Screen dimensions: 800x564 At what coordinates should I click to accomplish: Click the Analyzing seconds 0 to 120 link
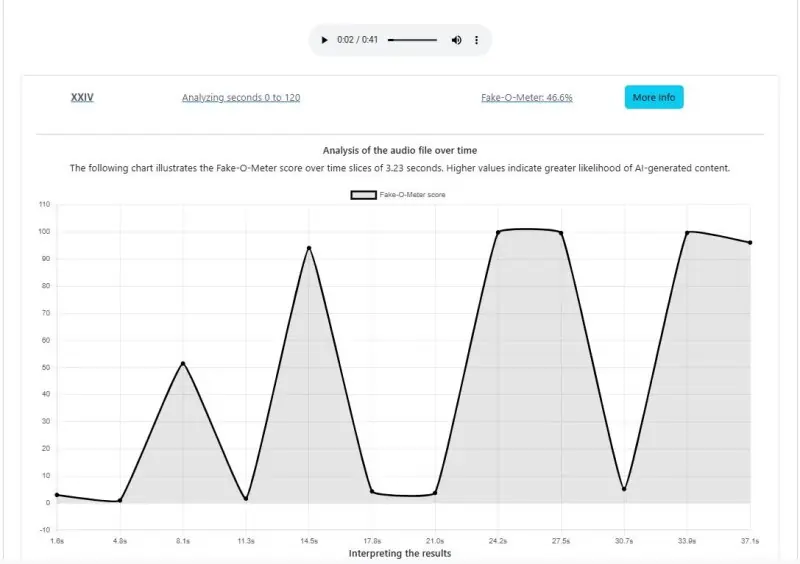point(241,98)
